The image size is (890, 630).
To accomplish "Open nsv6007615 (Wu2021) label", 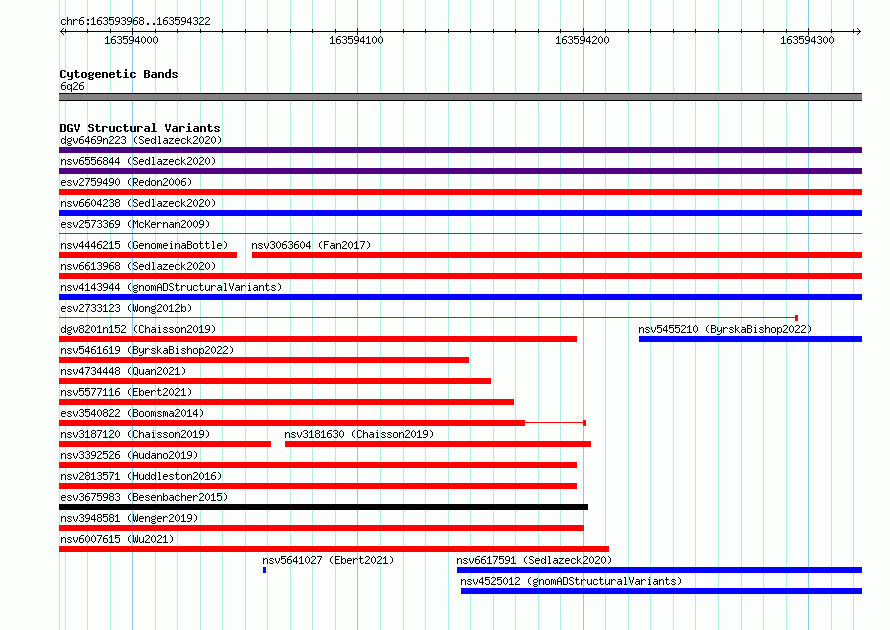I will [117, 539].
